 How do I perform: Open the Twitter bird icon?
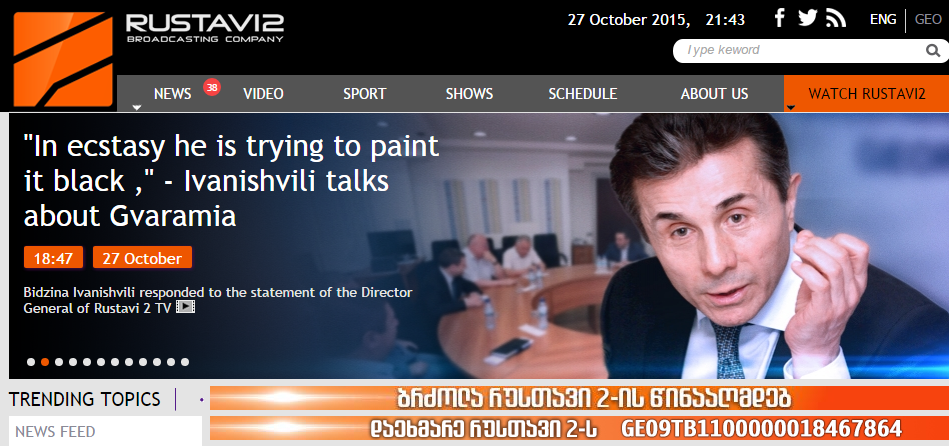click(x=807, y=18)
